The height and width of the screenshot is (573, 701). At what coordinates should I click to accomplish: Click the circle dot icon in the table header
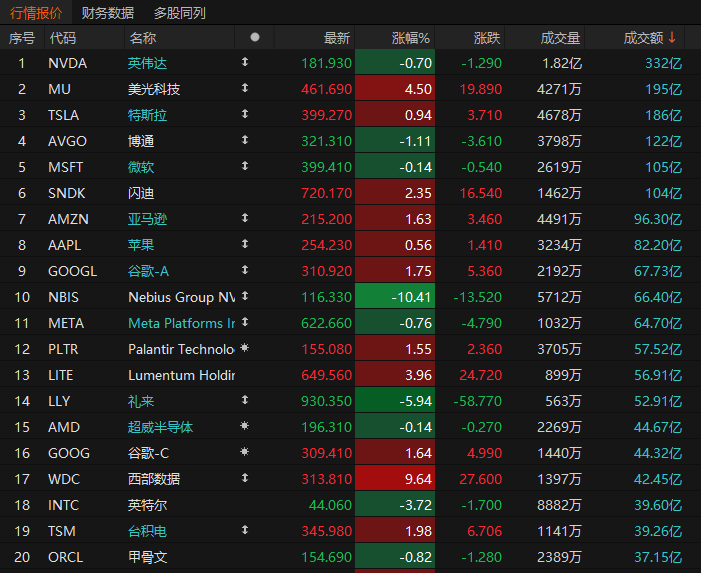coord(255,37)
